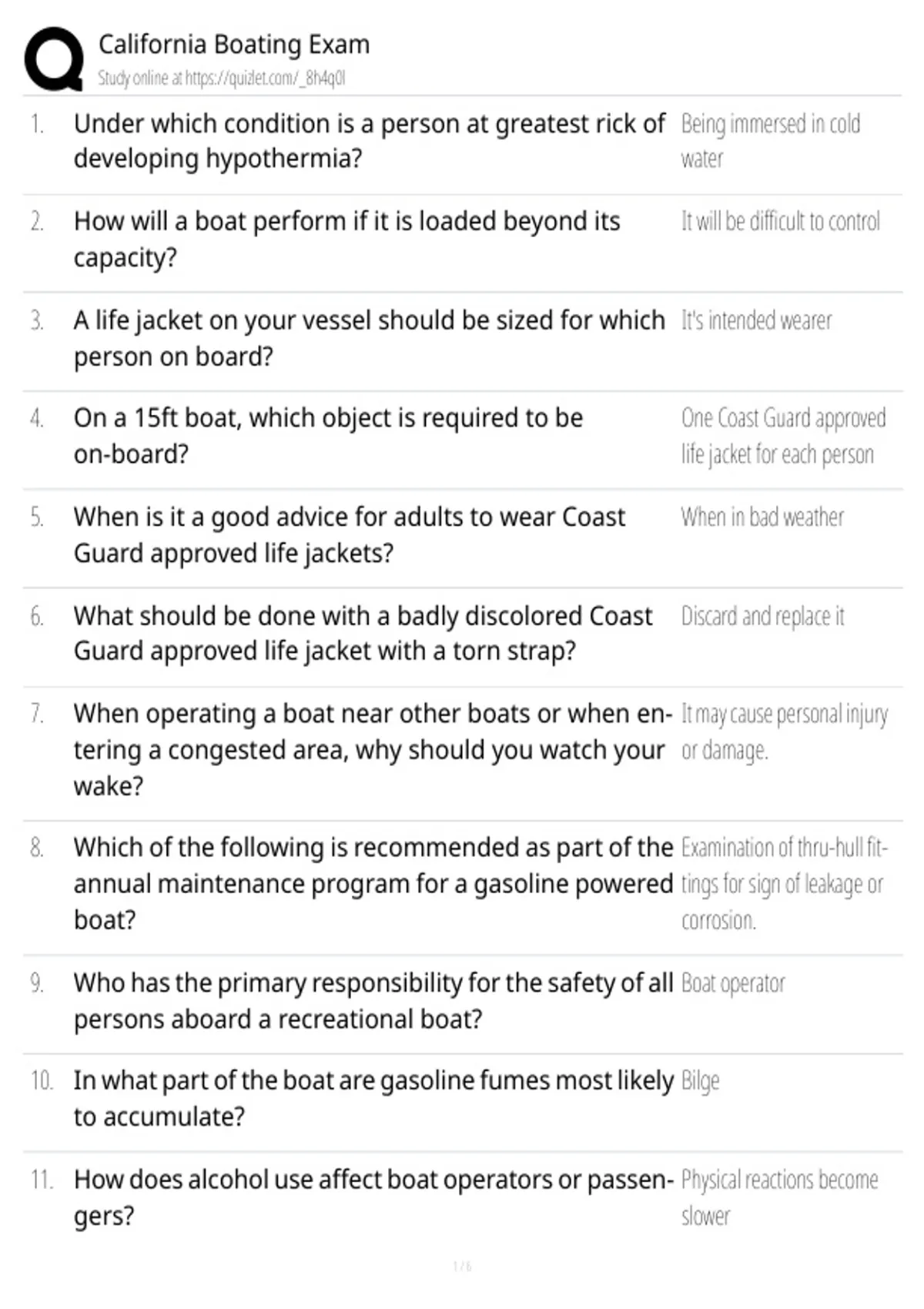
Task: Click the answer 'Discard and replace it'
Action: [x=762, y=617]
